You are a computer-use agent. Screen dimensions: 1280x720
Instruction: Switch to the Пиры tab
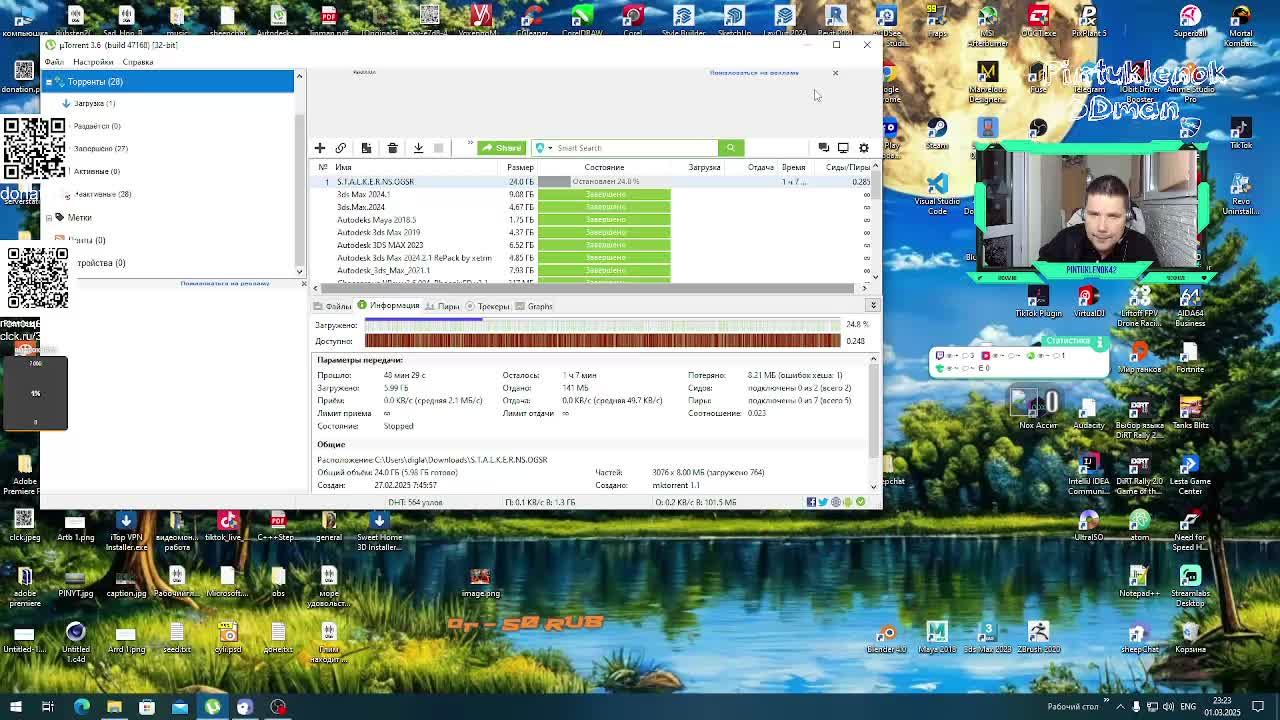pyautogui.click(x=443, y=306)
